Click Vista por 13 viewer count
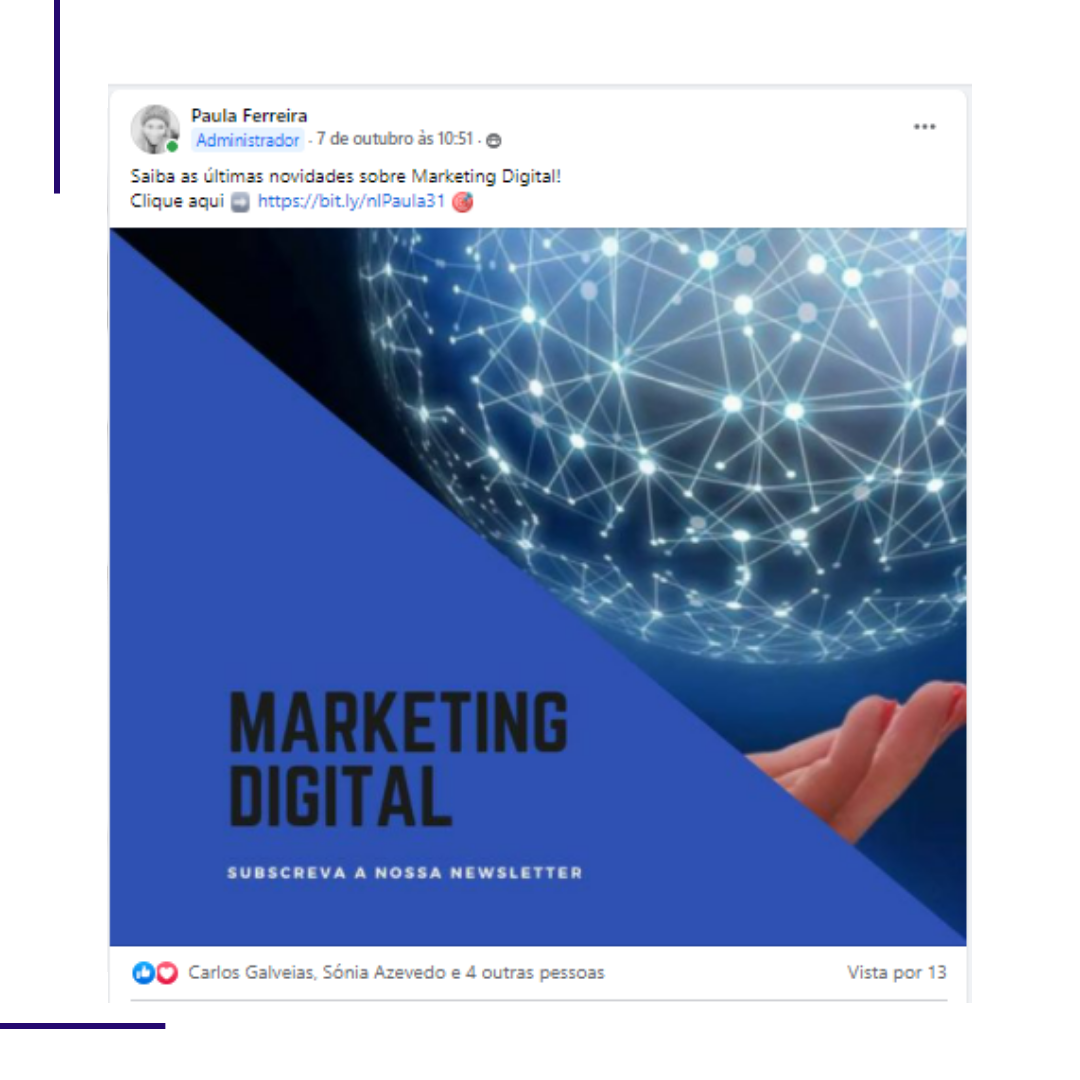This screenshot has height=1080, width=1080. pyautogui.click(x=896, y=973)
